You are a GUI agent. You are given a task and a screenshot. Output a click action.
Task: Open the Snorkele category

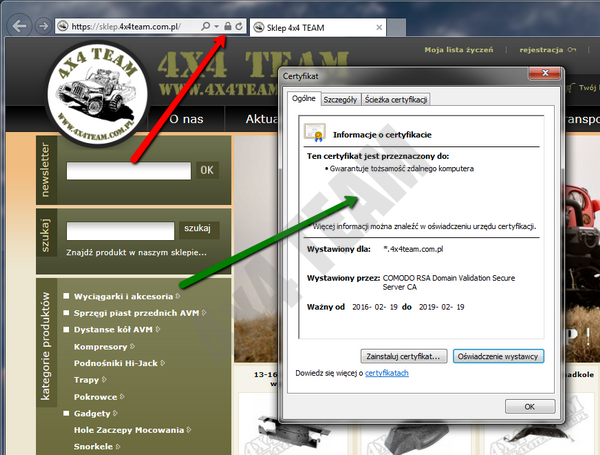93,447
